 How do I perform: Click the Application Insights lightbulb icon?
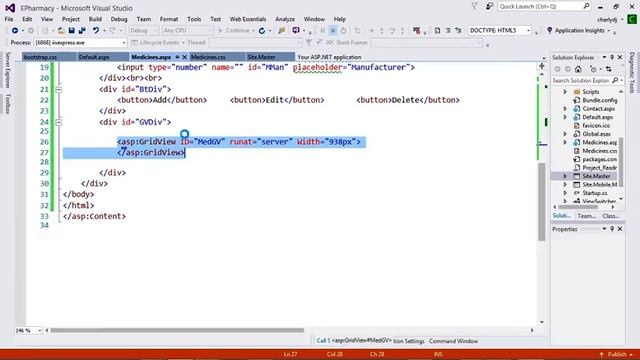(549, 31)
